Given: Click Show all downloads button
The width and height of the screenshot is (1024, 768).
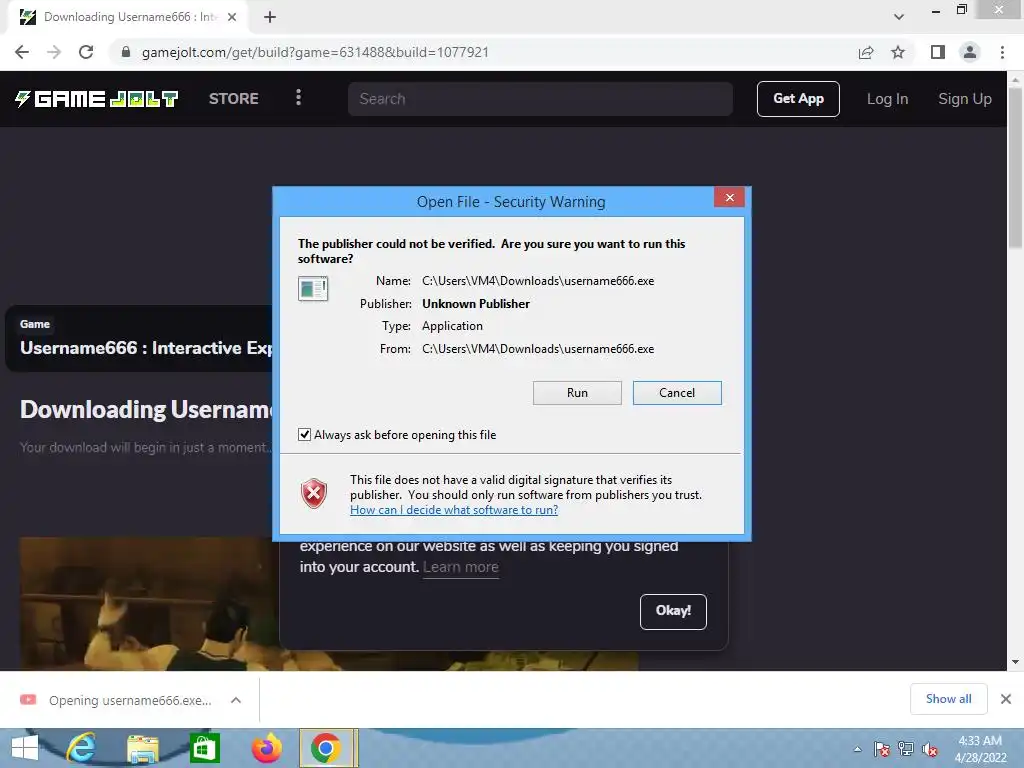Looking at the screenshot, I should click(948, 699).
